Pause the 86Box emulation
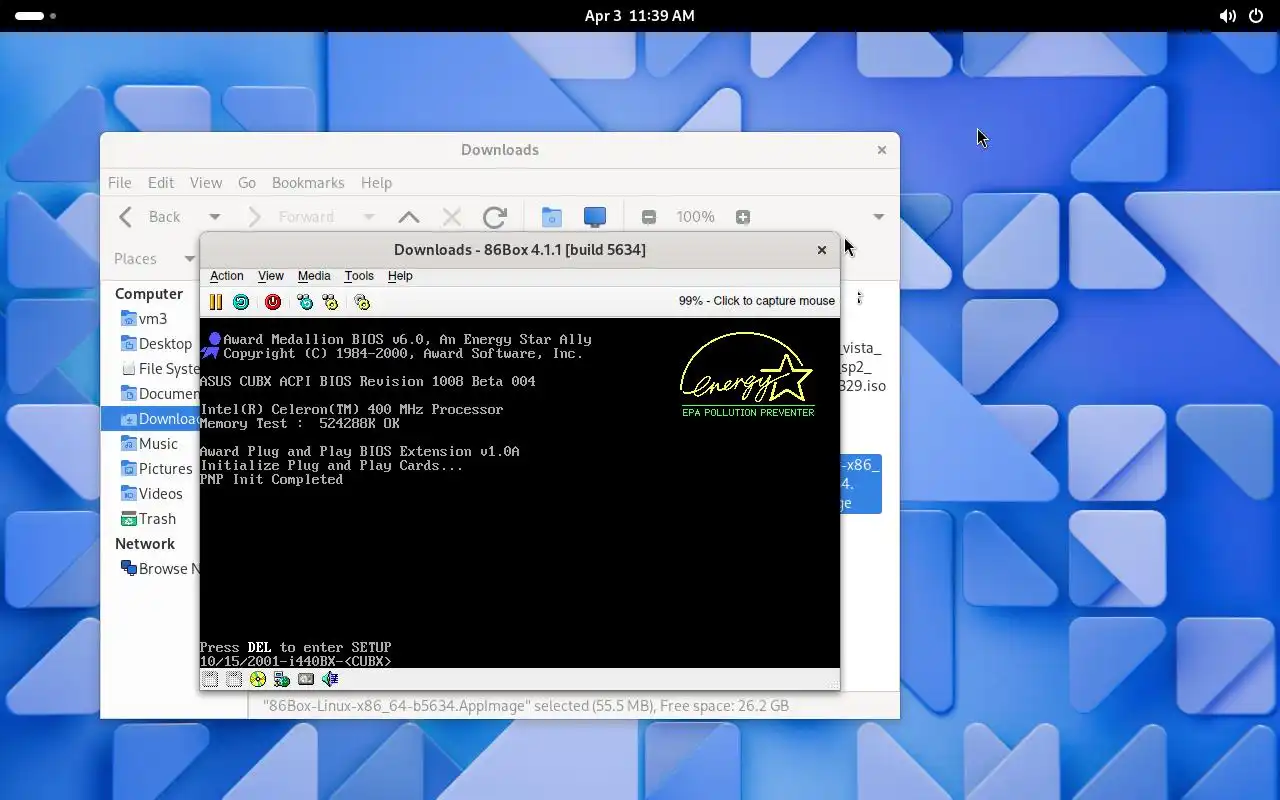 click(215, 302)
